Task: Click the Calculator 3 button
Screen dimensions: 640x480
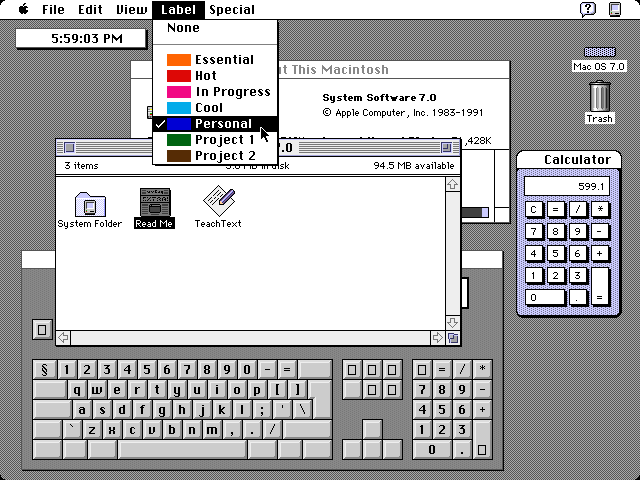Action: 578,276
